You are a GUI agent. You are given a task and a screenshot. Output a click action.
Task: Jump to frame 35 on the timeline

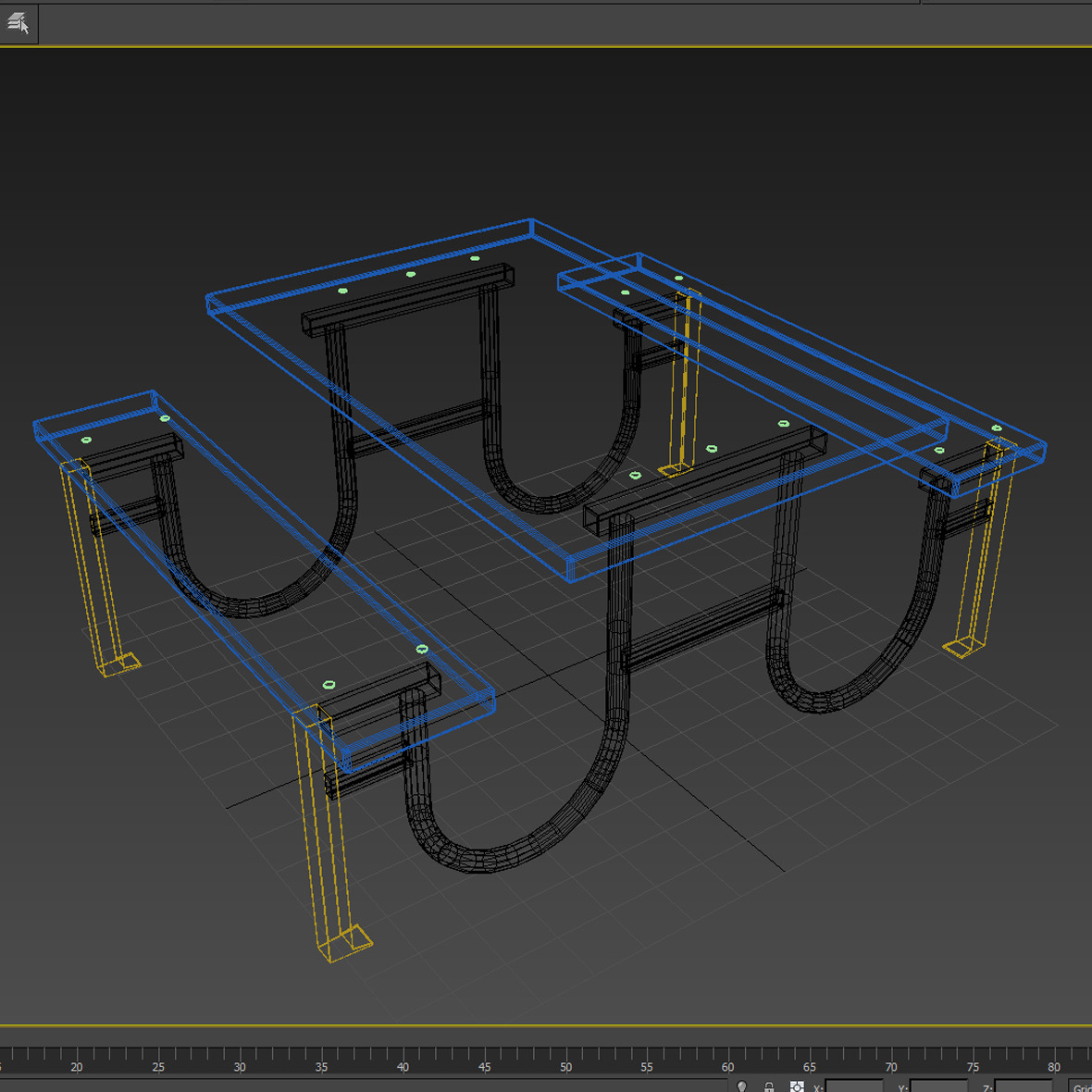tap(321, 1055)
